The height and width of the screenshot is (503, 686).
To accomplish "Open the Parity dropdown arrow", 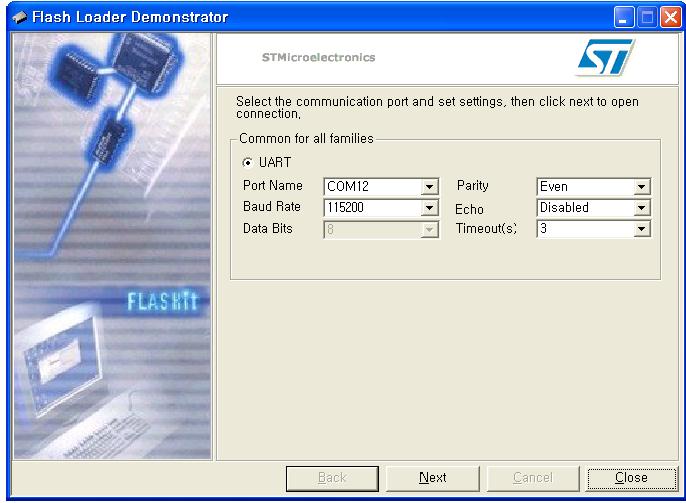I will (x=641, y=187).
